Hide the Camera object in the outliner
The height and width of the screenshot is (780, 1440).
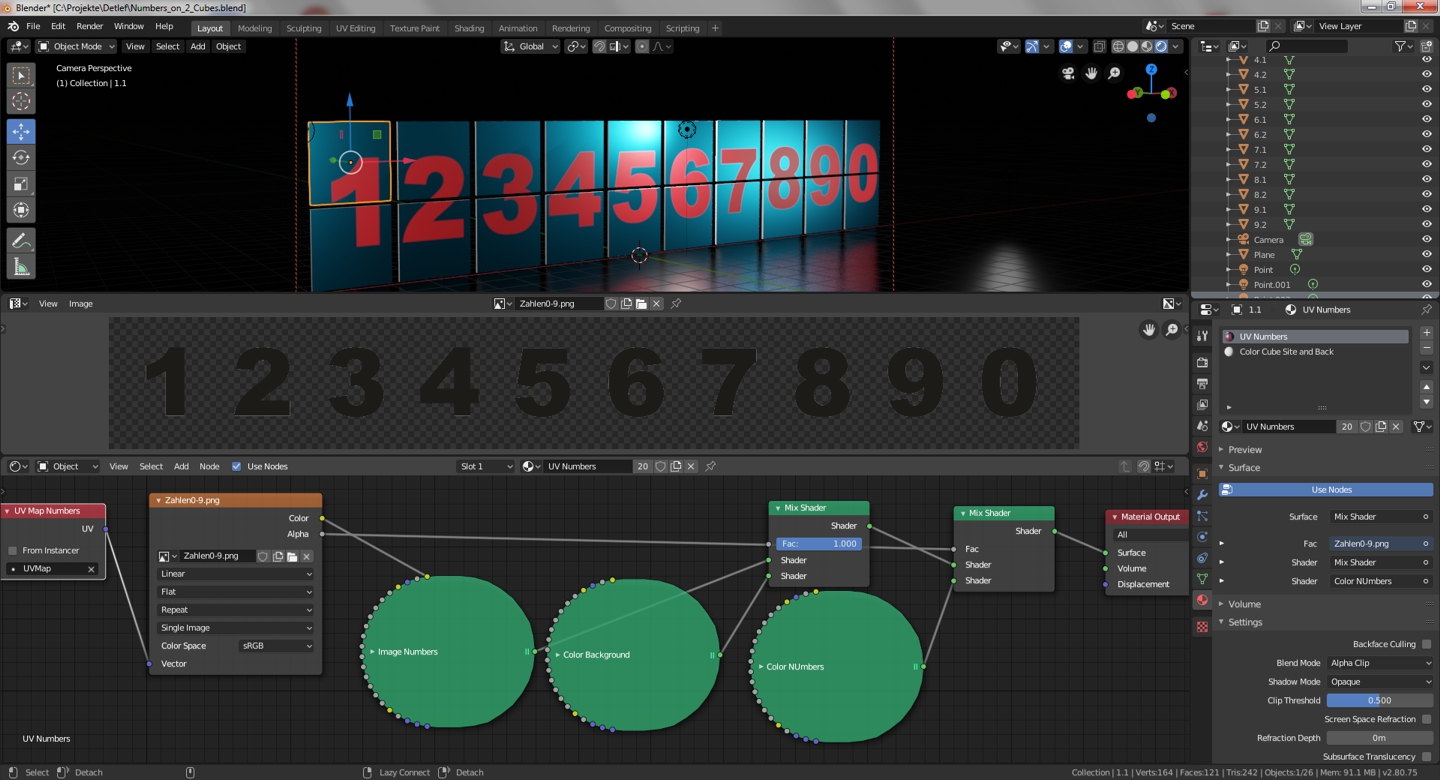1427,239
